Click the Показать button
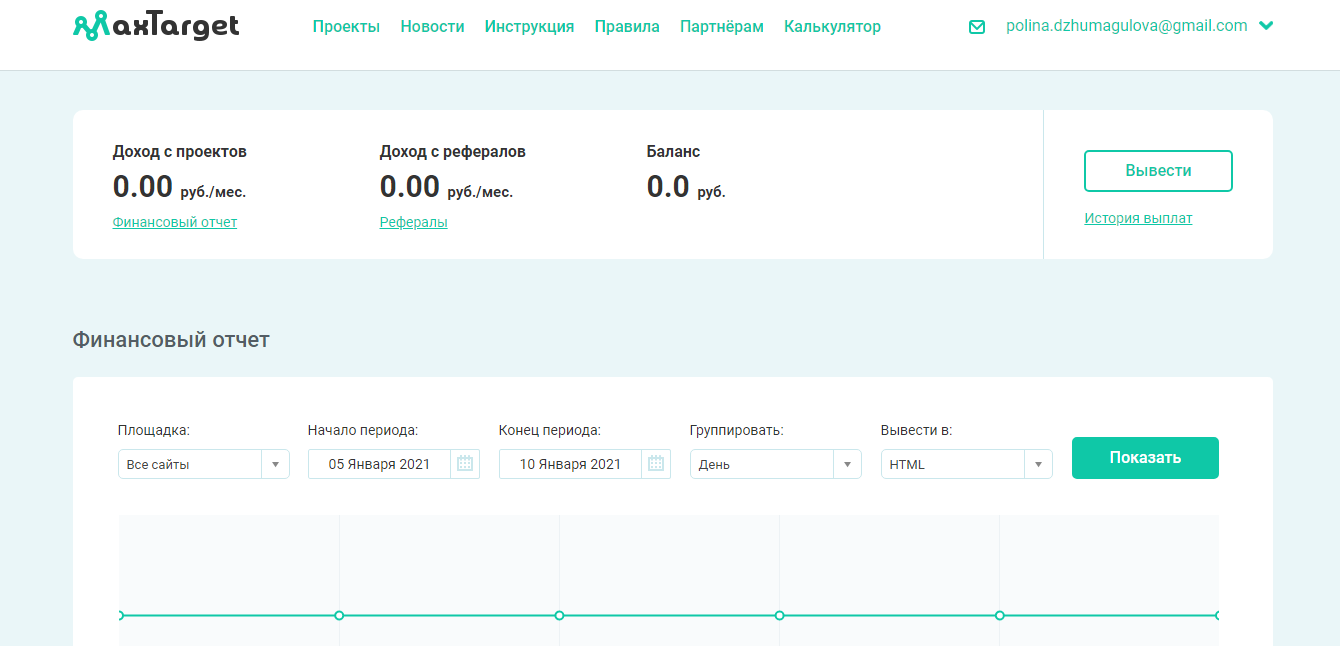The height and width of the screenshot is (646, 1340). point(1145,458)
